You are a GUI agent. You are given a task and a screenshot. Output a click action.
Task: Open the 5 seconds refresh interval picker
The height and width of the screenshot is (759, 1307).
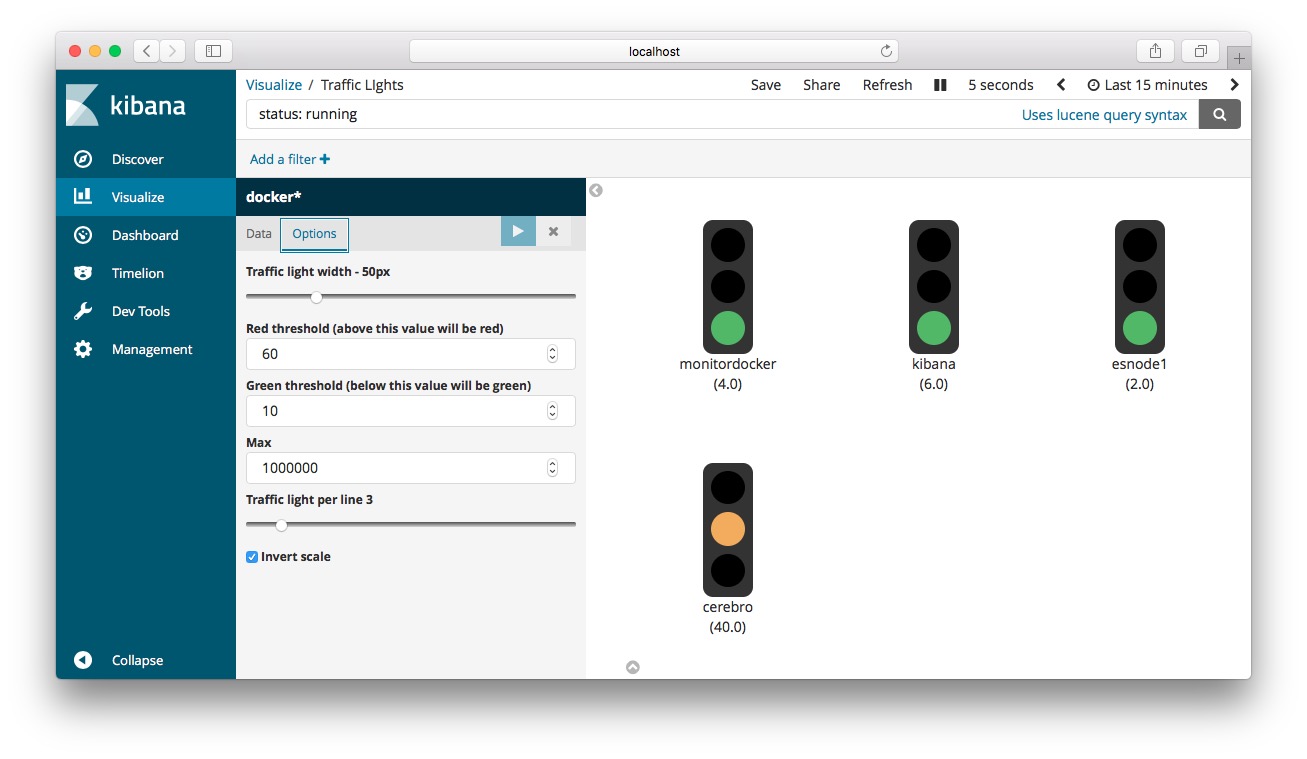point(1001,85)
